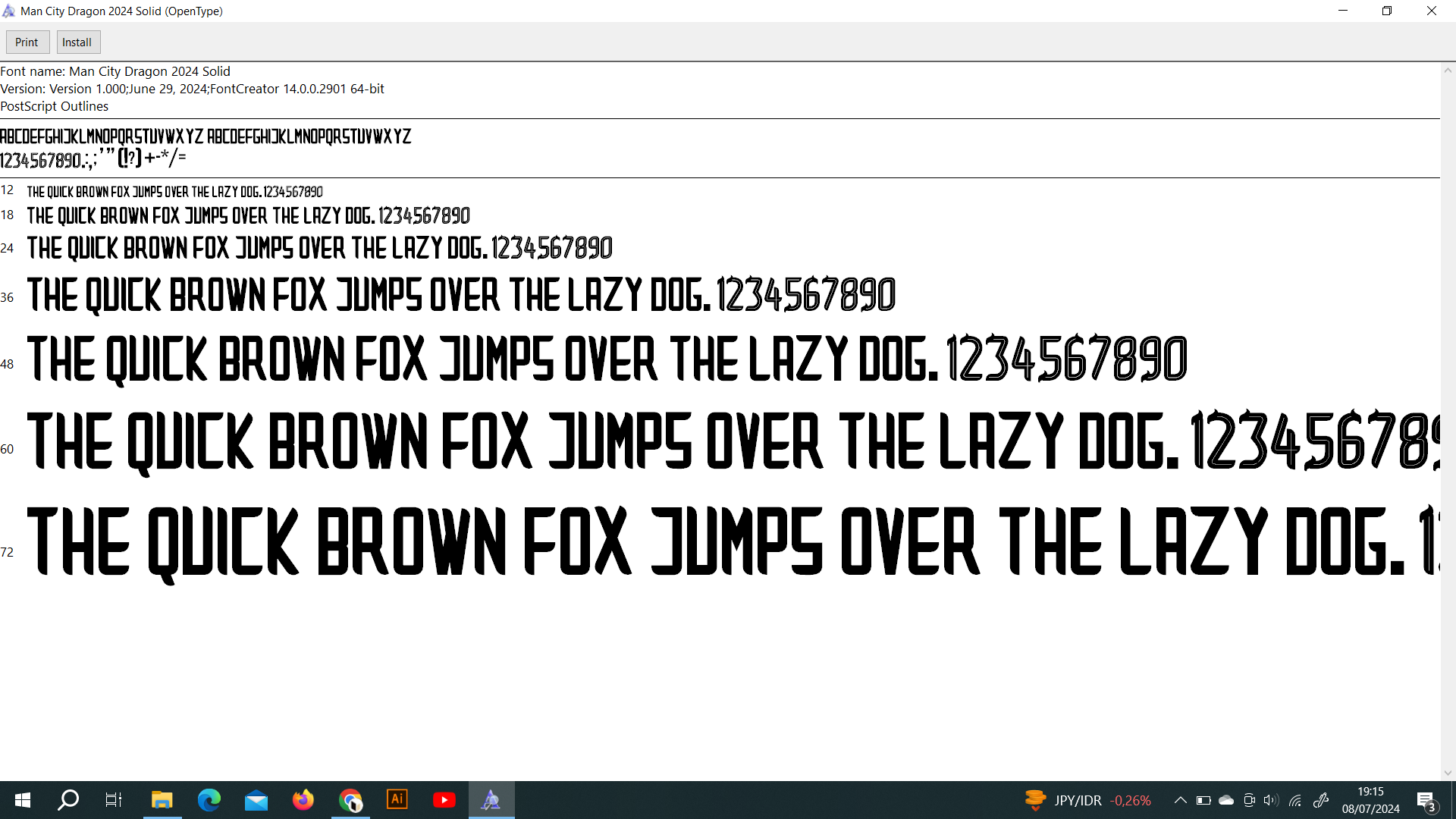
Task: Expand hidden system tray icons
Action: 1180,800
